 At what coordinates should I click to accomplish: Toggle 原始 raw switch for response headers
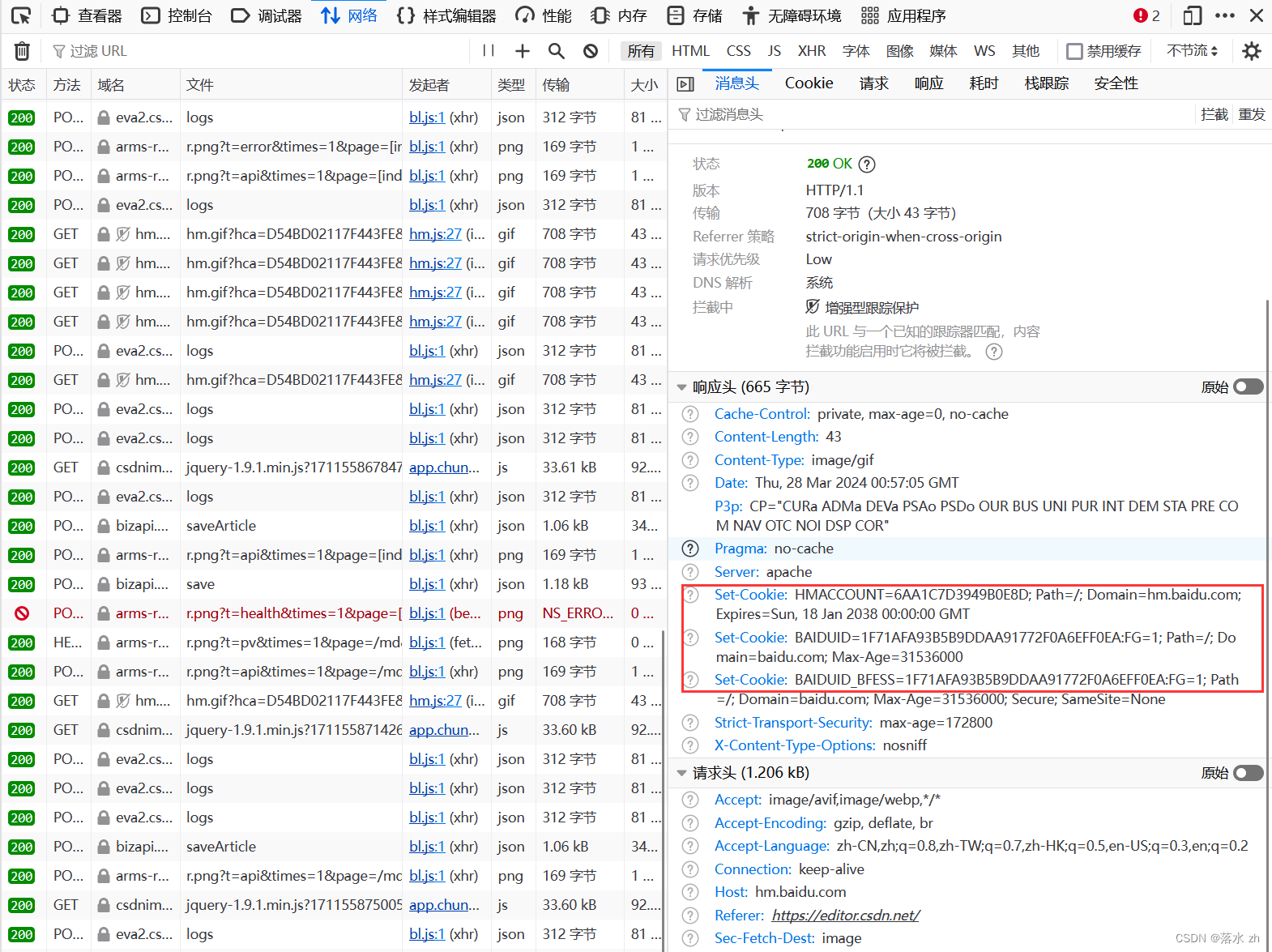pos(1249,387)
